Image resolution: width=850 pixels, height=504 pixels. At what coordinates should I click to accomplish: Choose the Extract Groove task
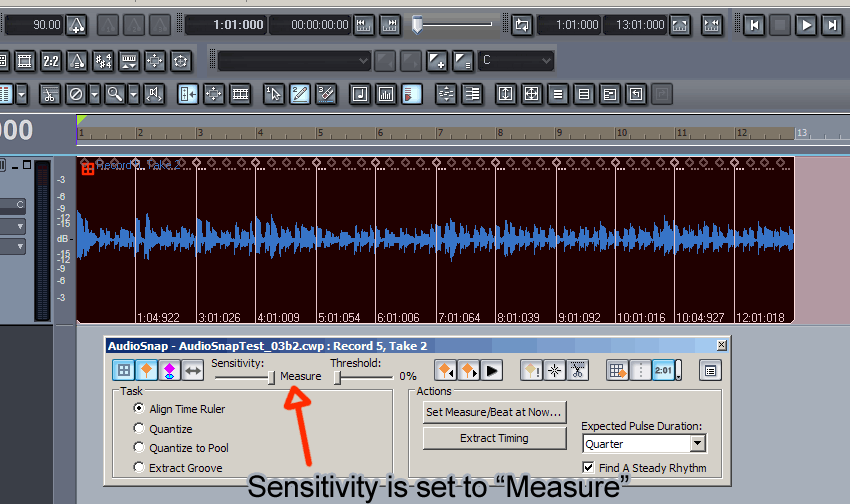click(x=140, y=468)
